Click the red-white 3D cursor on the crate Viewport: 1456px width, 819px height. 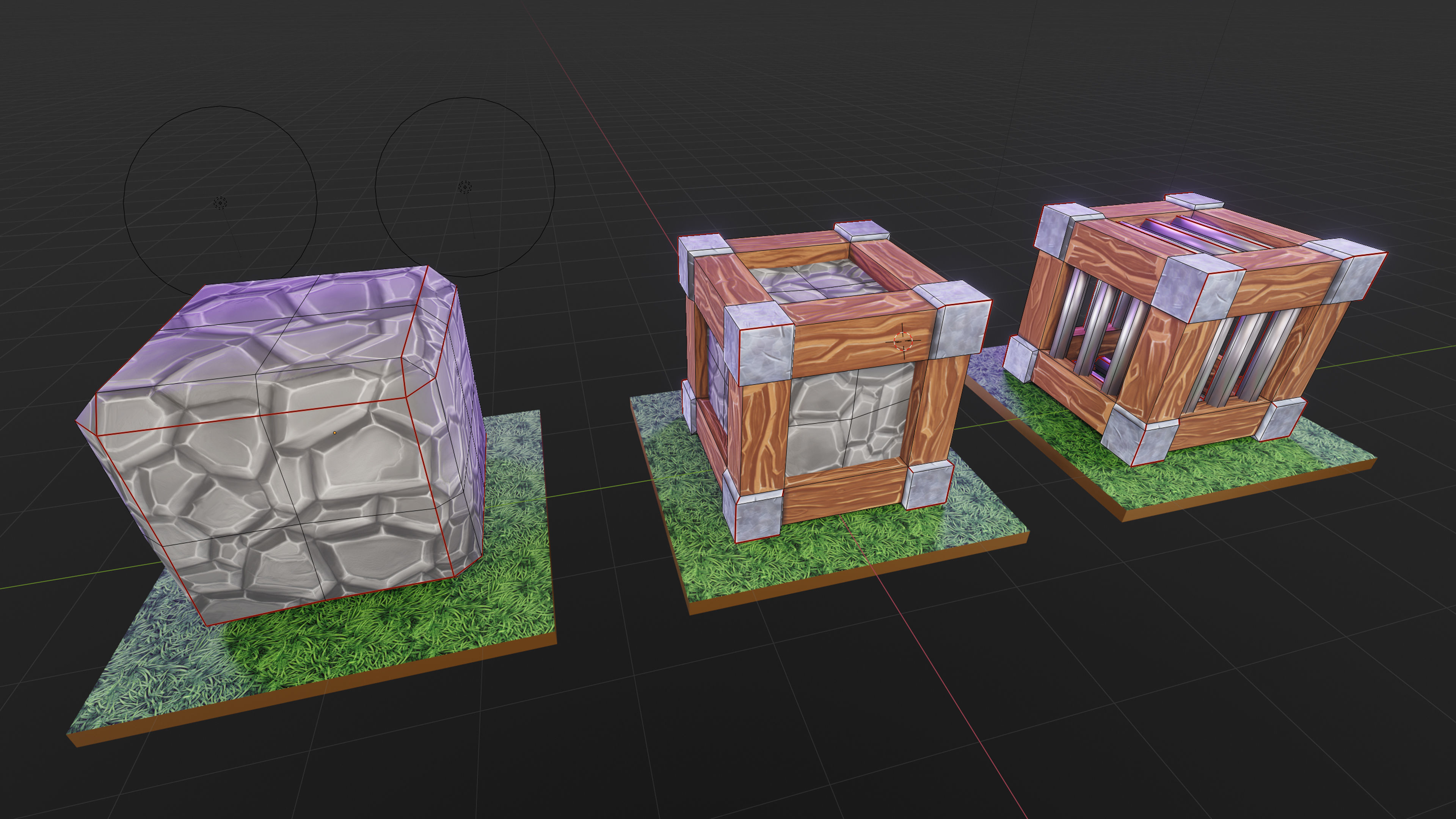[903, 341]
